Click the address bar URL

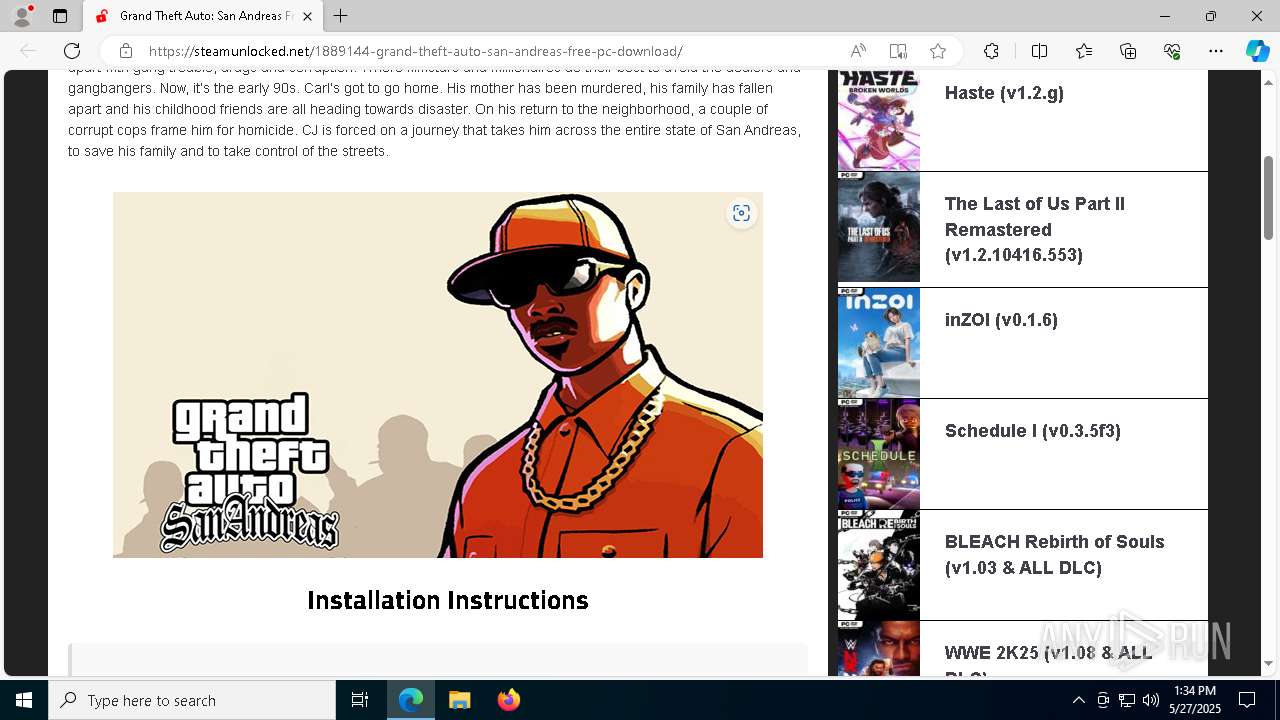[415, 51]
